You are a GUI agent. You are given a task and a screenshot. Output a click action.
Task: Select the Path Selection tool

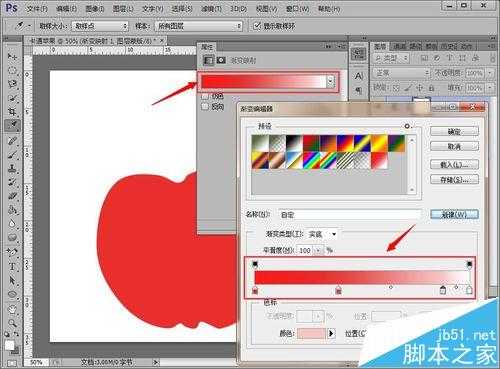tap(12, 280)
